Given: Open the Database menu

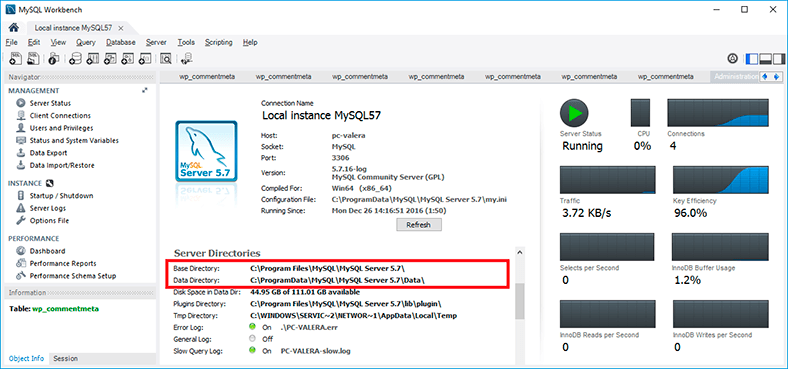Looking at the screenshot, I should coord(121,43).
